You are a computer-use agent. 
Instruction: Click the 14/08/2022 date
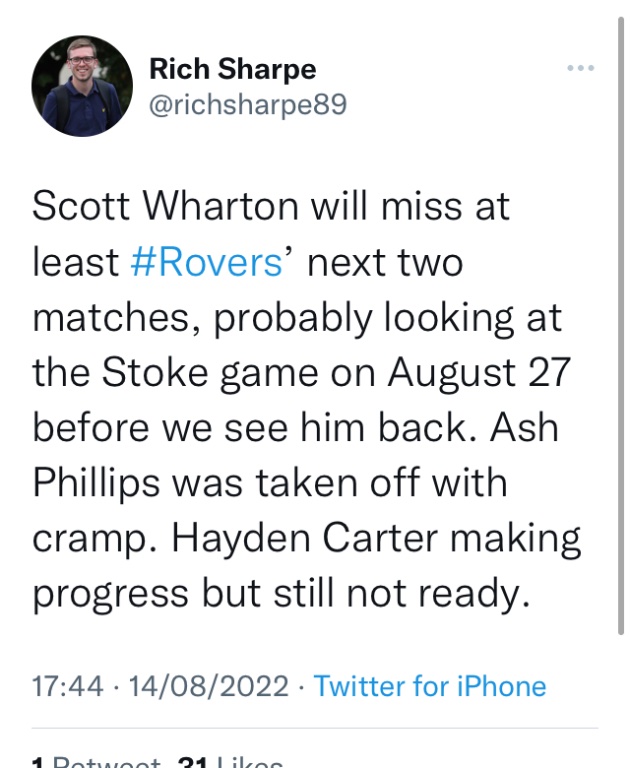coord(209,686)
